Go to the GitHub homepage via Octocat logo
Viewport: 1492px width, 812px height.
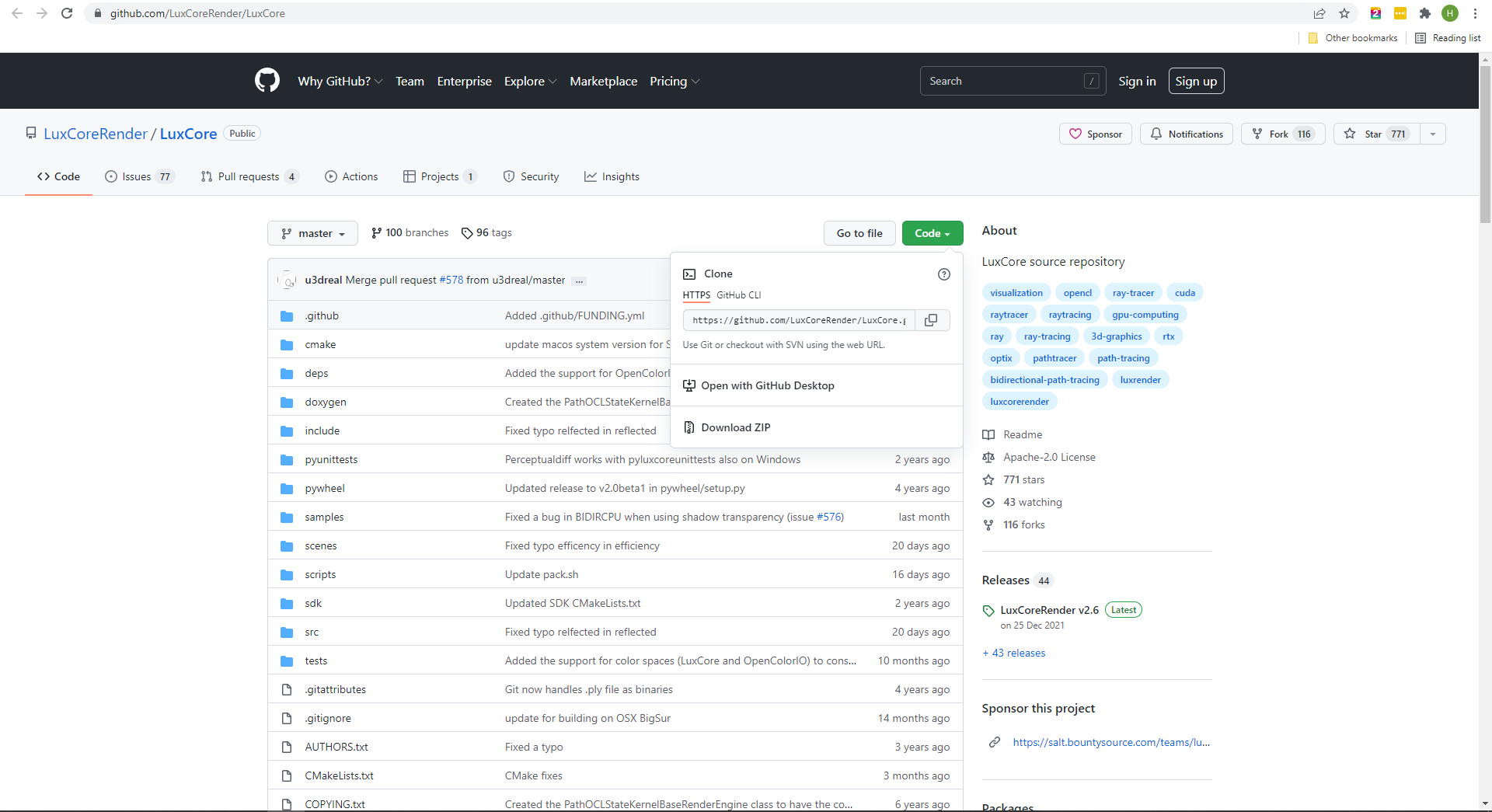[x=267, y=81]
